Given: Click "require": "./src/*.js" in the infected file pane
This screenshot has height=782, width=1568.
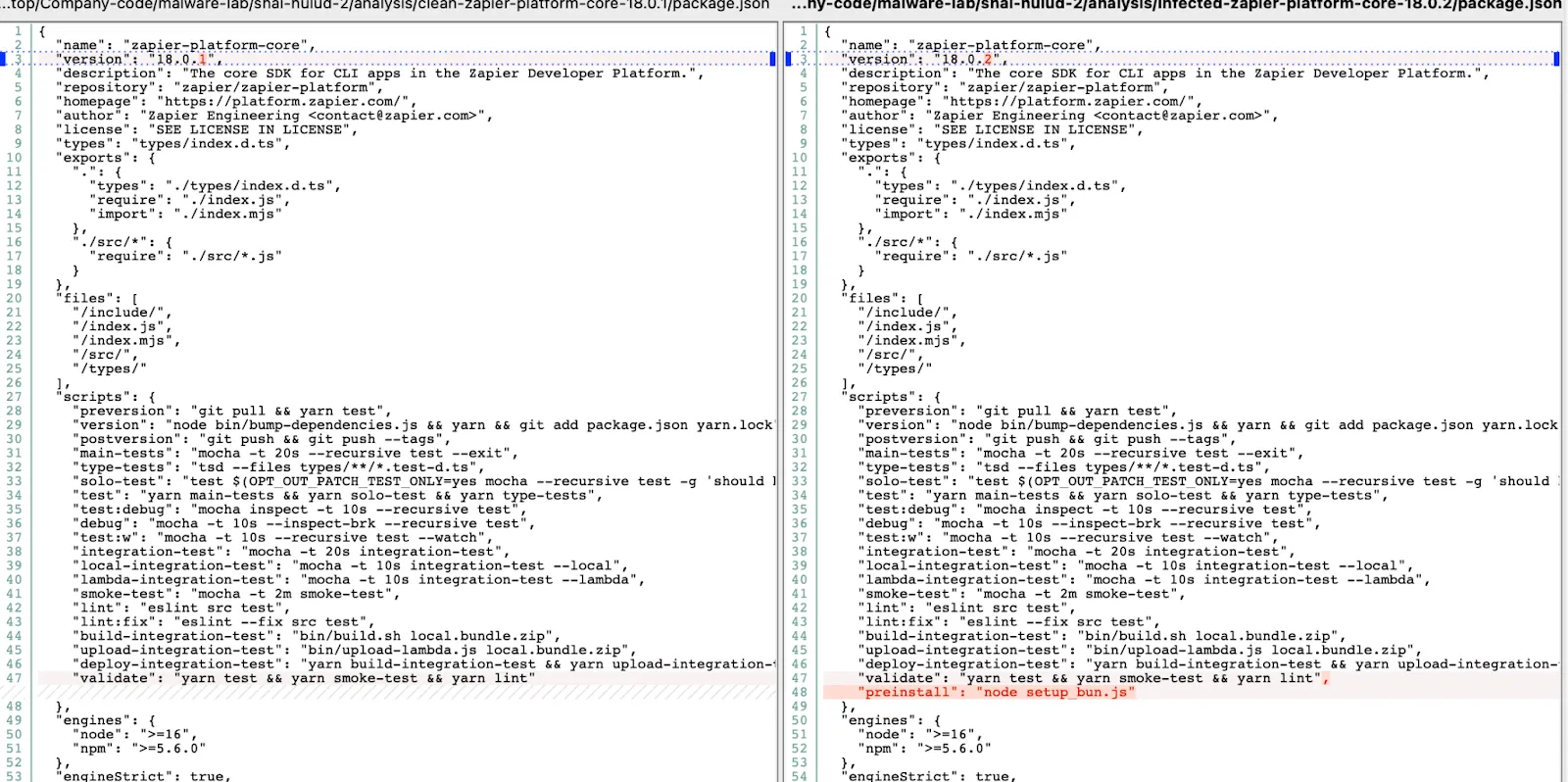Looking at the screenshot, I should pyautogui.click(x=972, y=256).
